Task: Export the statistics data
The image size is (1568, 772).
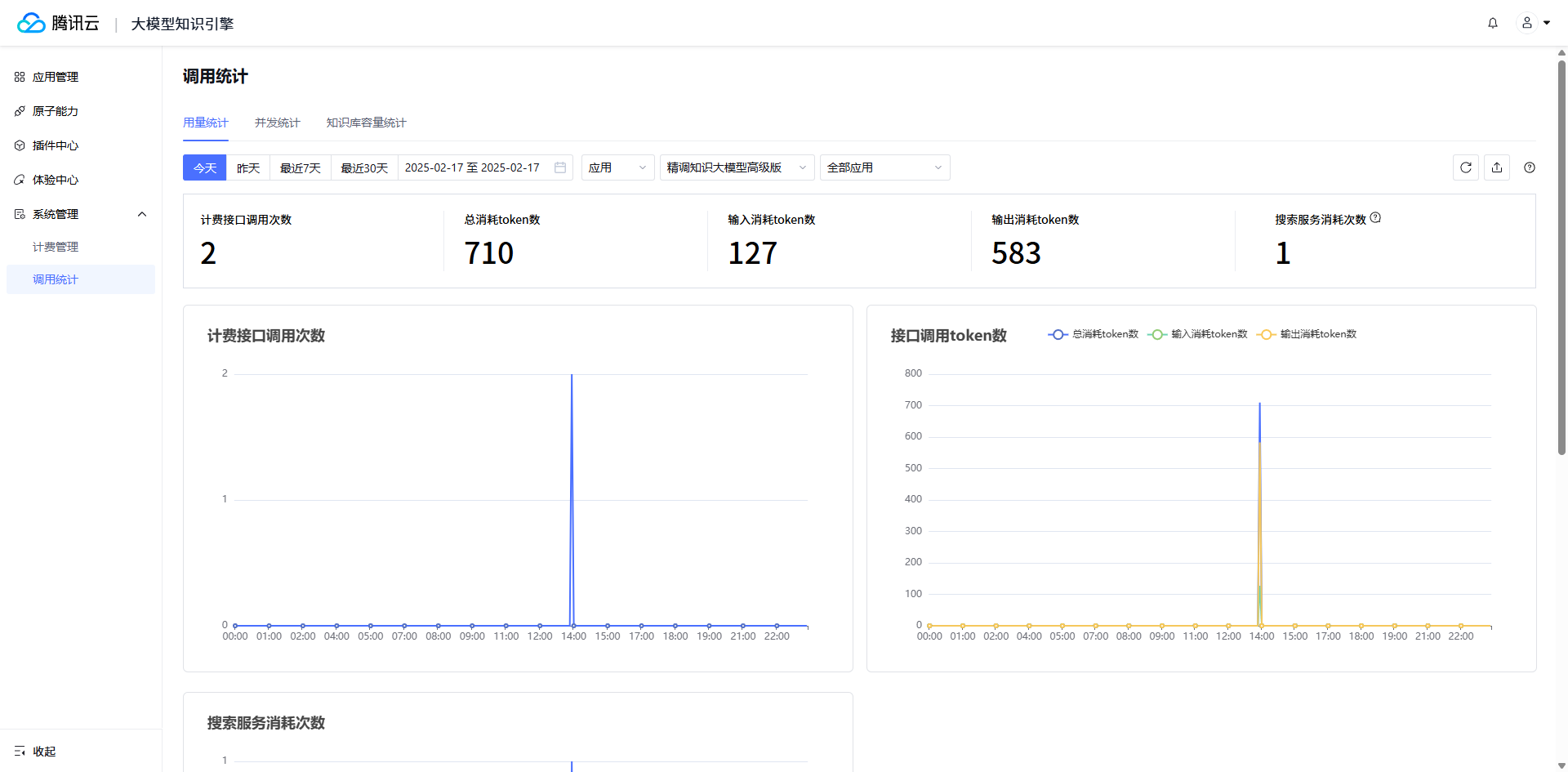Action: [x=1497, y=167]
